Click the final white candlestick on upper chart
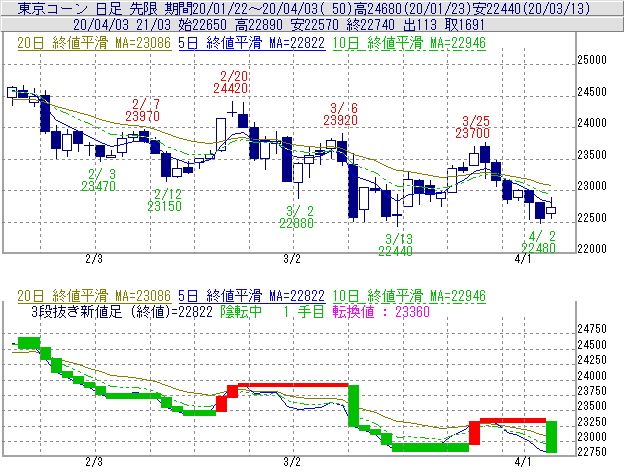 [551, 210]
